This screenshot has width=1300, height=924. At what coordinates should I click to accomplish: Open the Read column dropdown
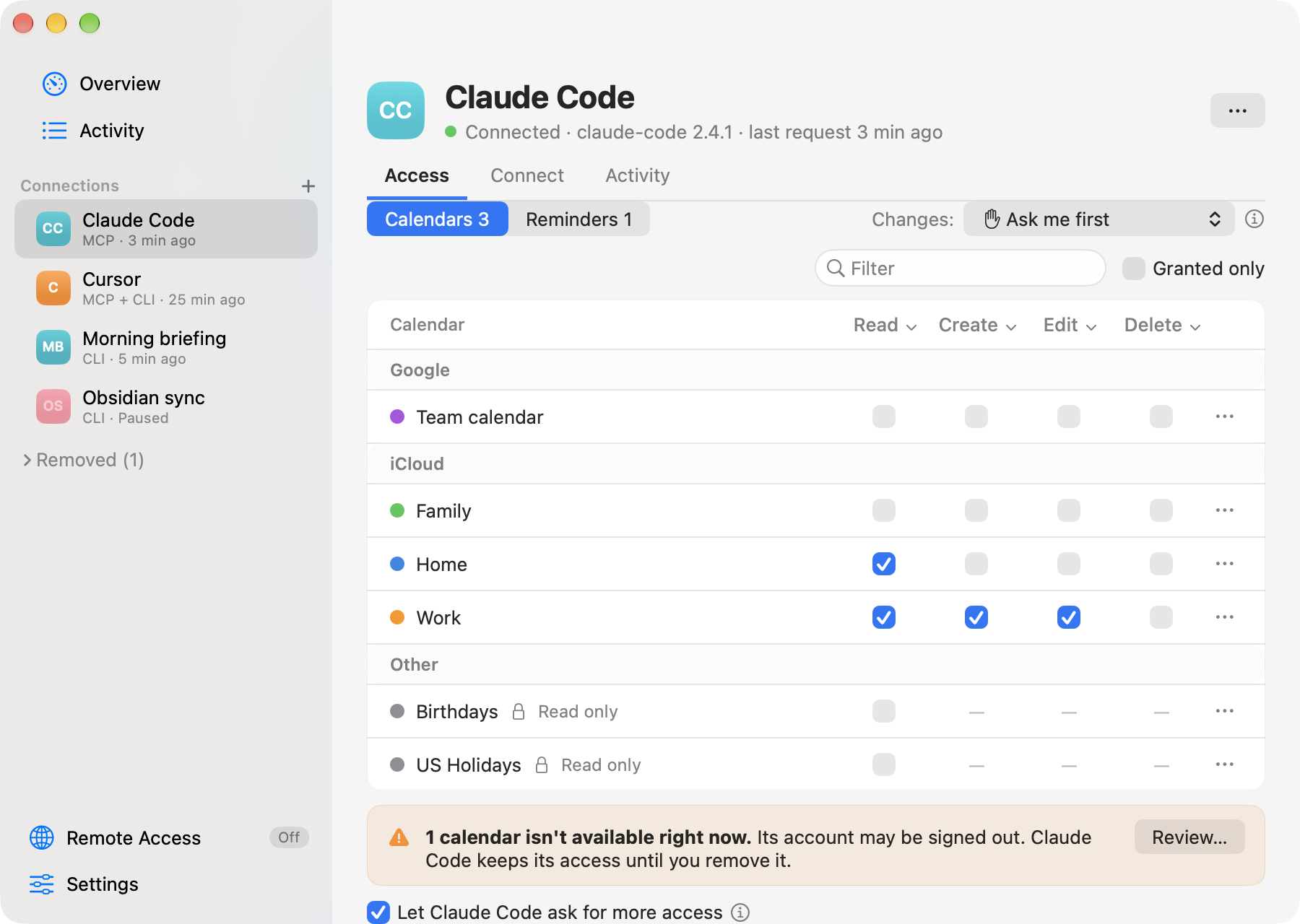point(885,325)
